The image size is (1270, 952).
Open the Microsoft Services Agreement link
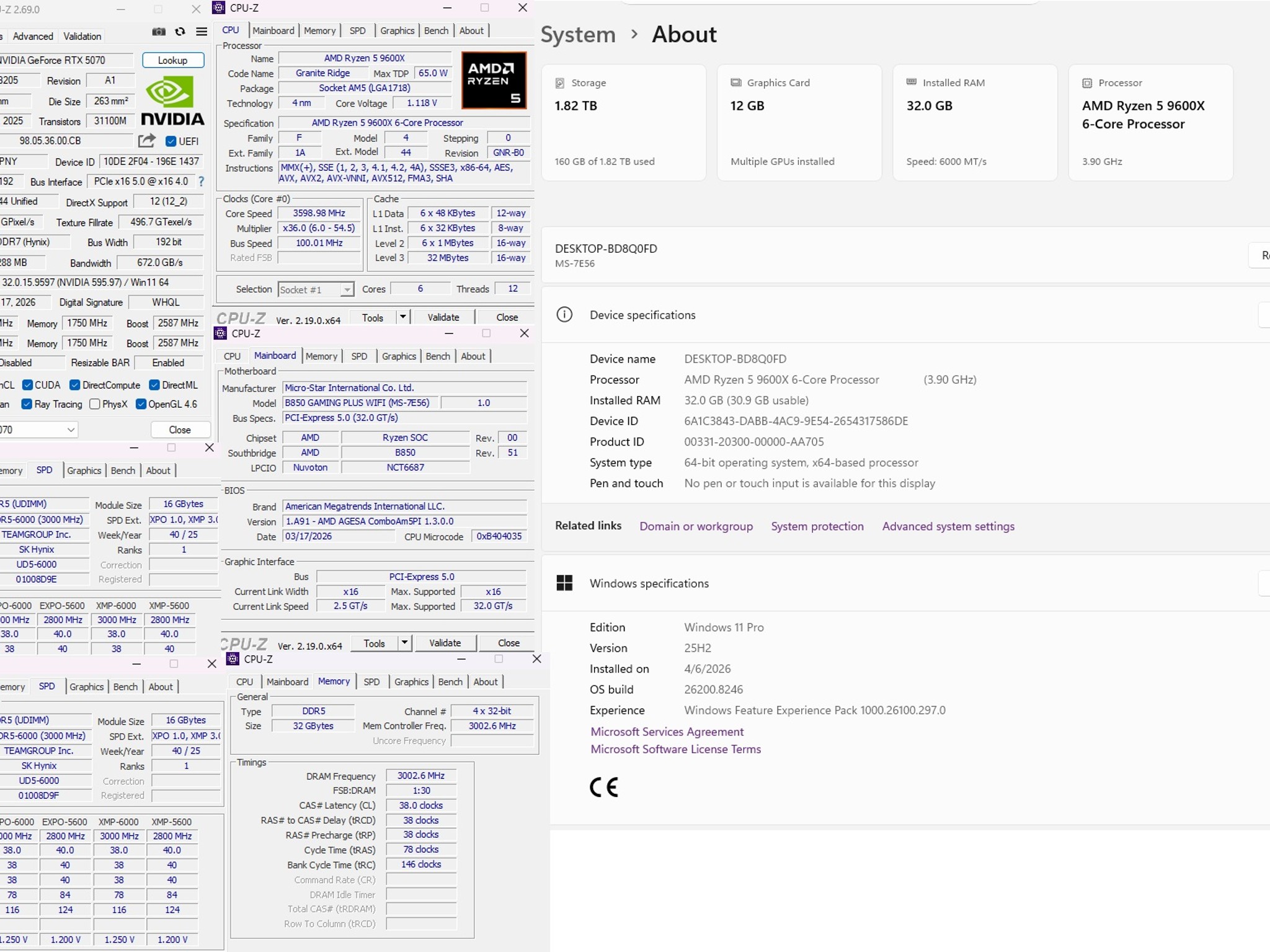coord(667,732)
